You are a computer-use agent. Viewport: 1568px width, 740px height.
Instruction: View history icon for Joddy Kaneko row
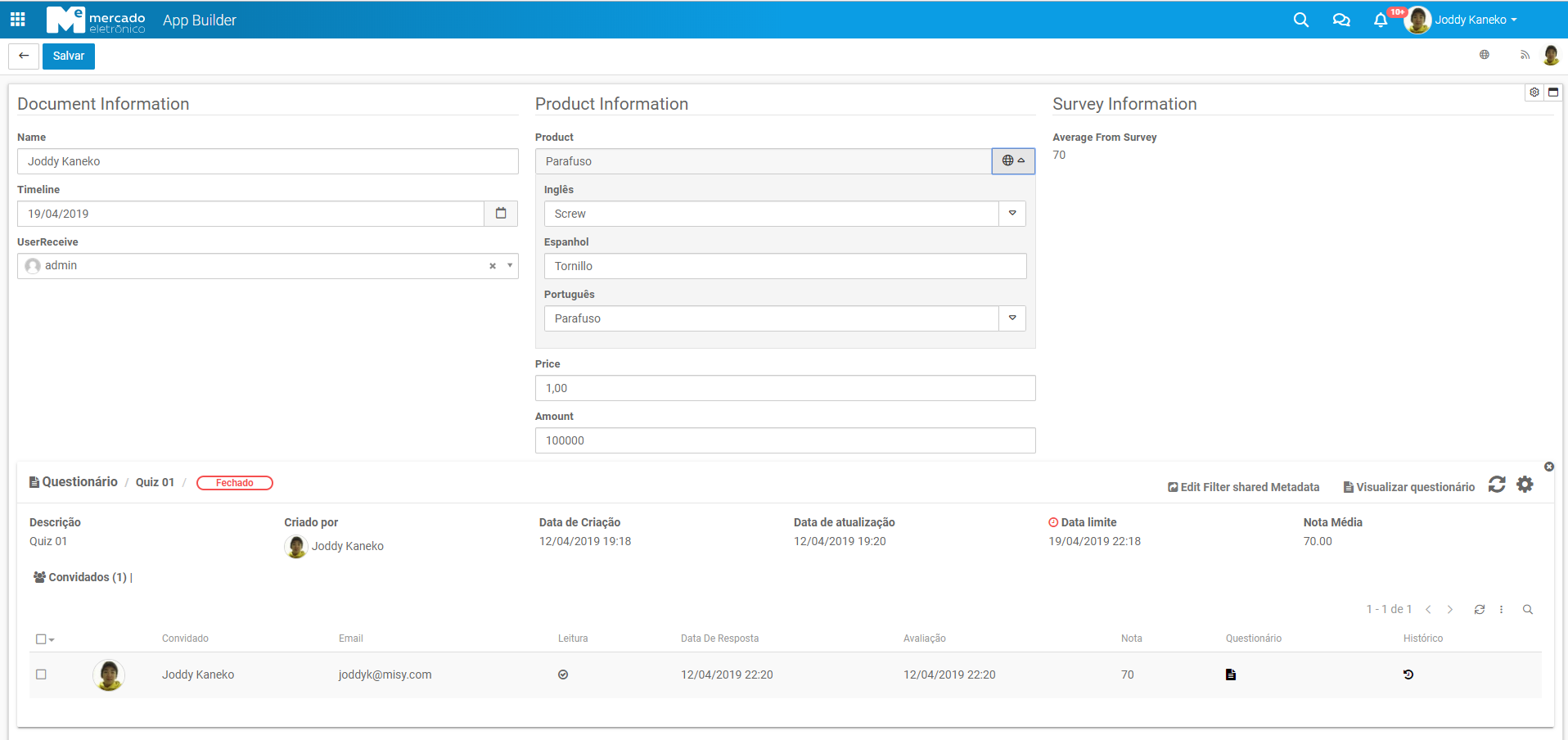coord(1408,675)
